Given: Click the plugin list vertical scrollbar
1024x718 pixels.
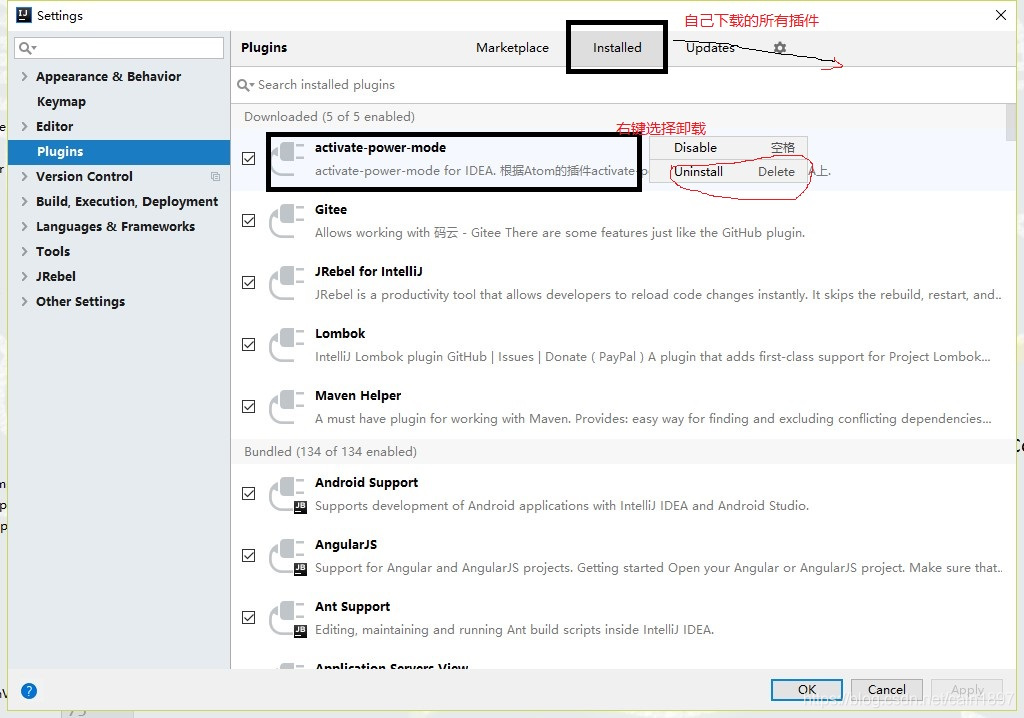Looking at the screenshot, I should click(x=1011, y=122).
